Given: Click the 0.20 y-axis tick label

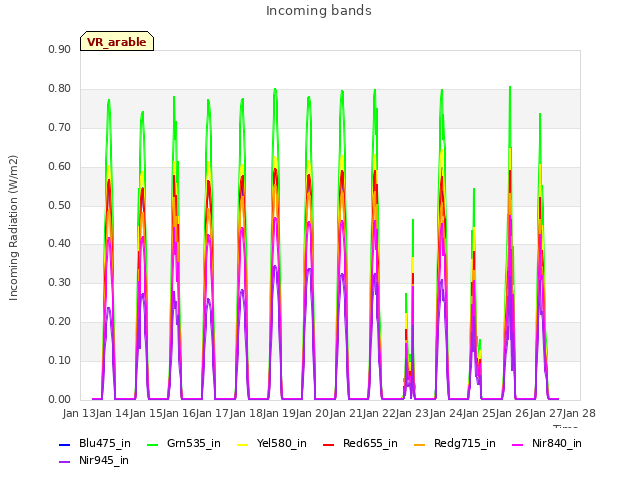Looking at the screenshot, I should [x=60, y=322].
